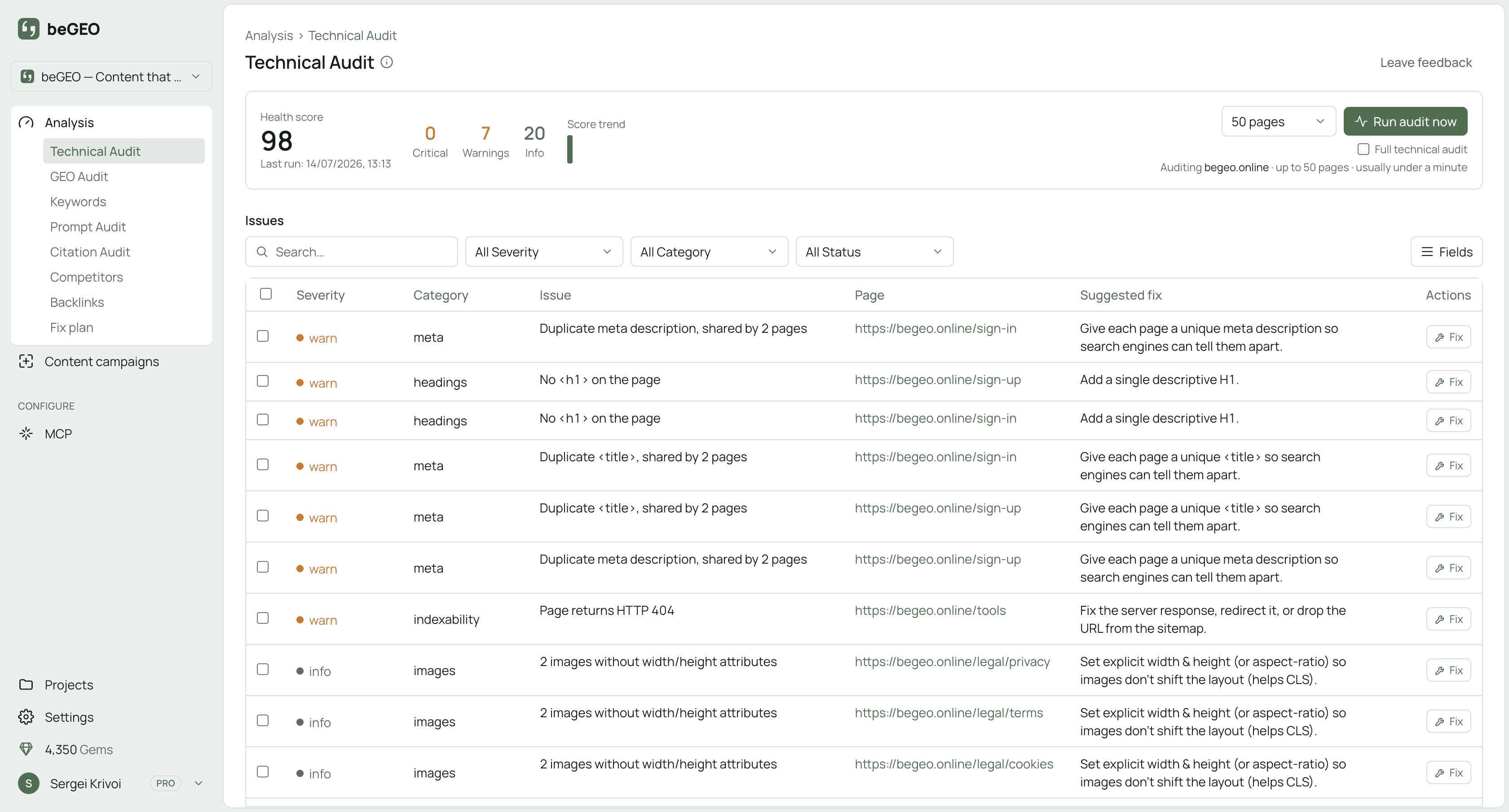
Task: Click the Content campaigns icon
Action: point(26,362)
